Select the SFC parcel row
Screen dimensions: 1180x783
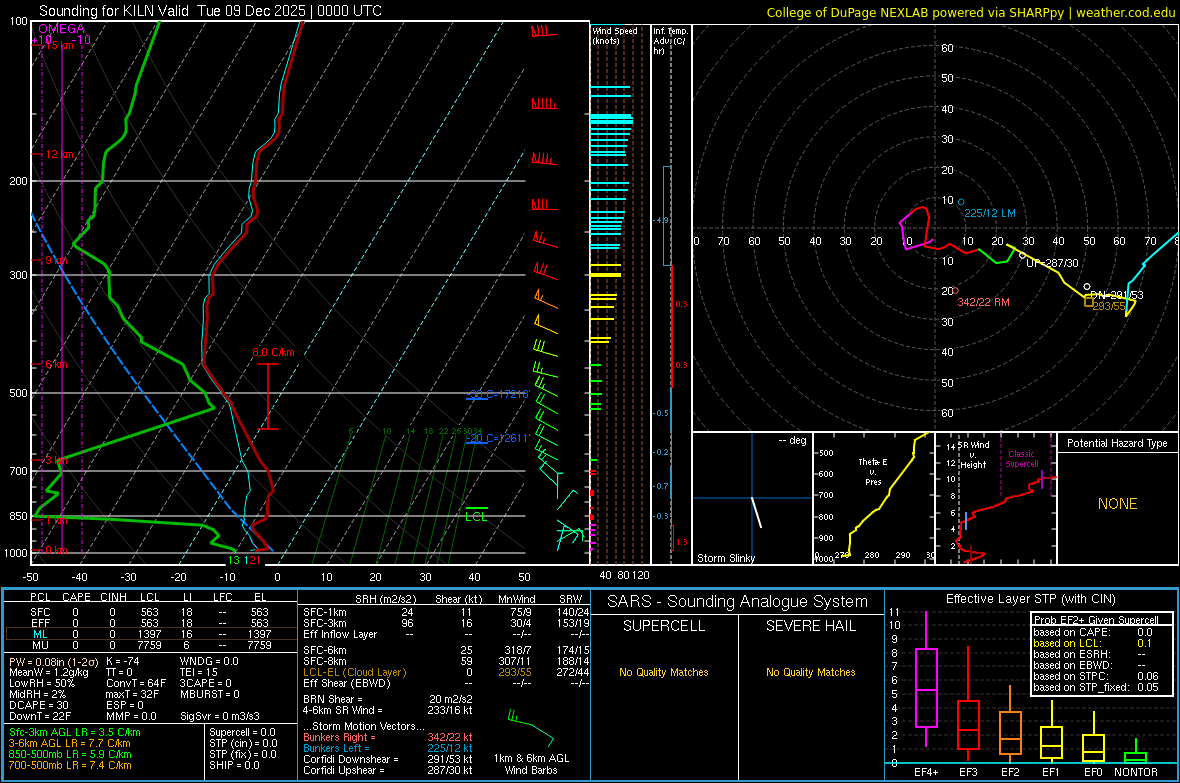pos(151,612)
